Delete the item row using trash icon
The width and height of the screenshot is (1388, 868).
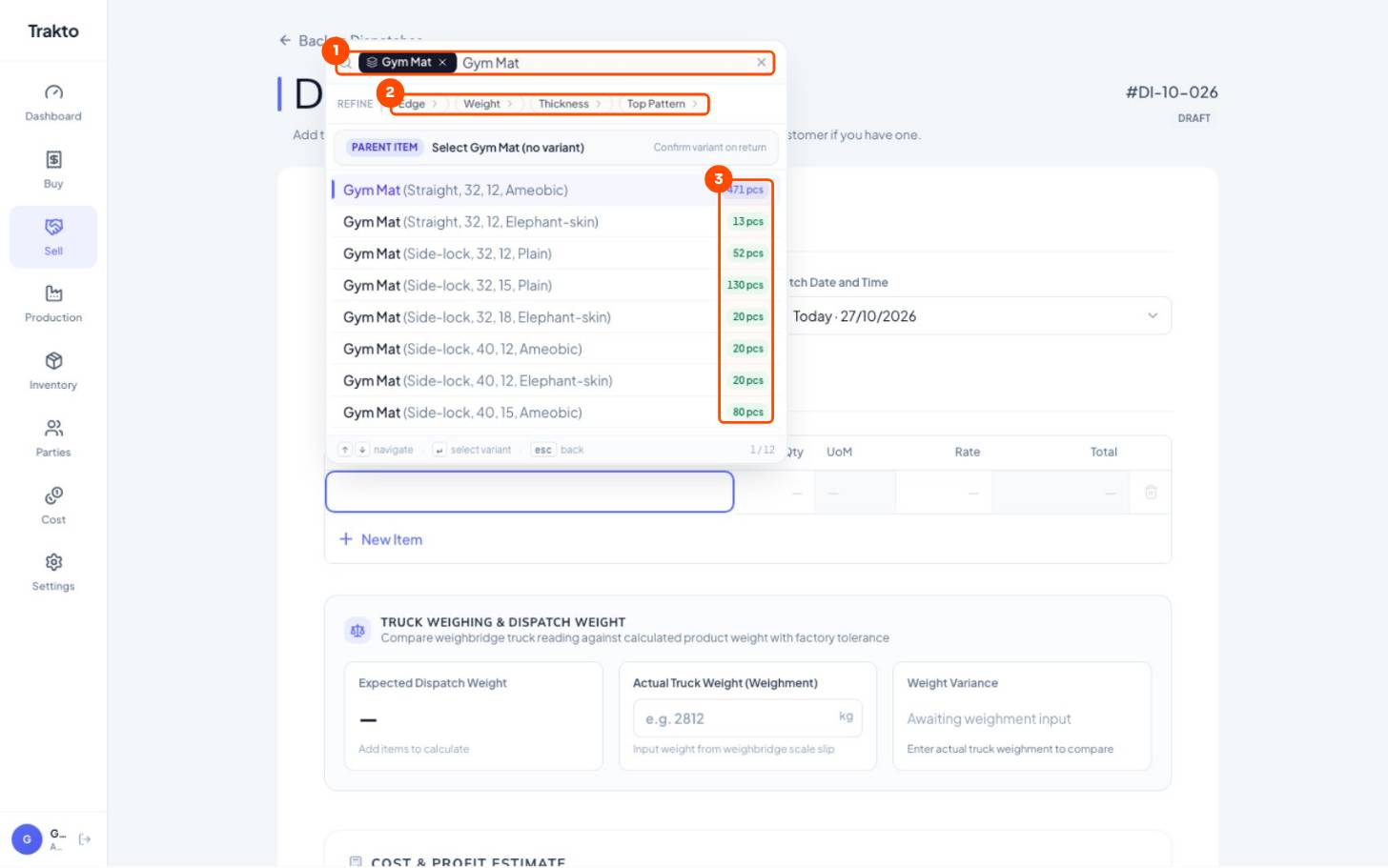(x=1151, y=493)
